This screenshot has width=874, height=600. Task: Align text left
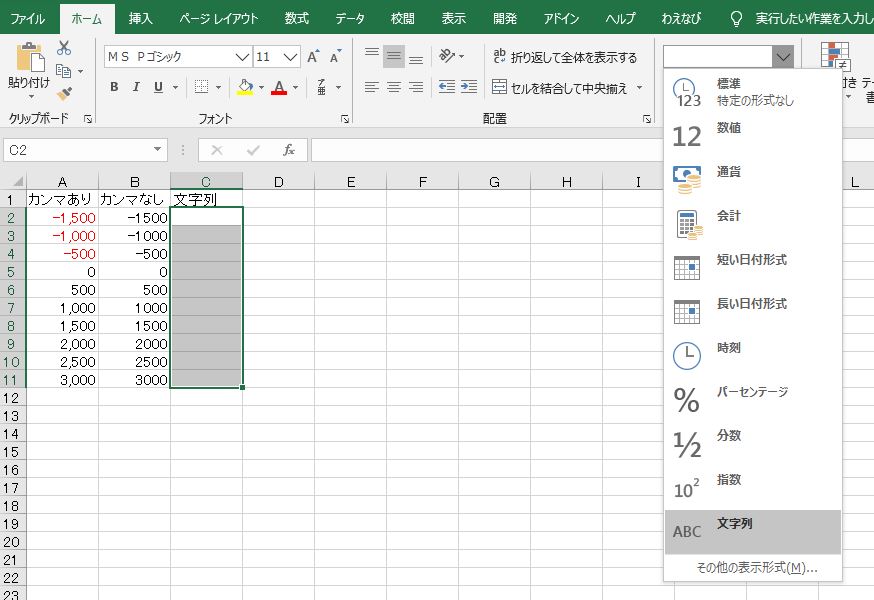pos(372,87)
